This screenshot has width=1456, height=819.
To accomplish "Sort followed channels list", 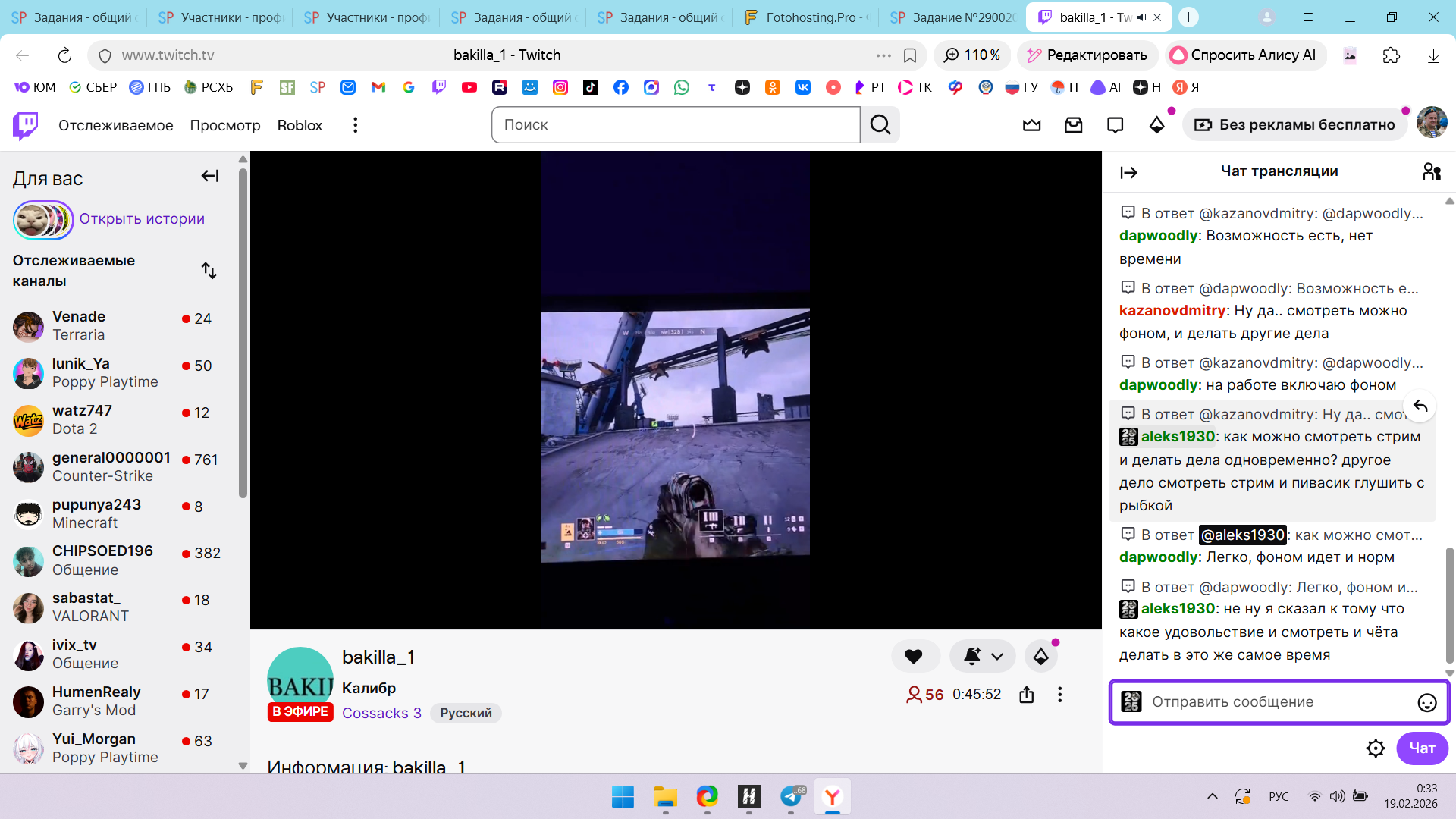I will click(x=209, y=271).
